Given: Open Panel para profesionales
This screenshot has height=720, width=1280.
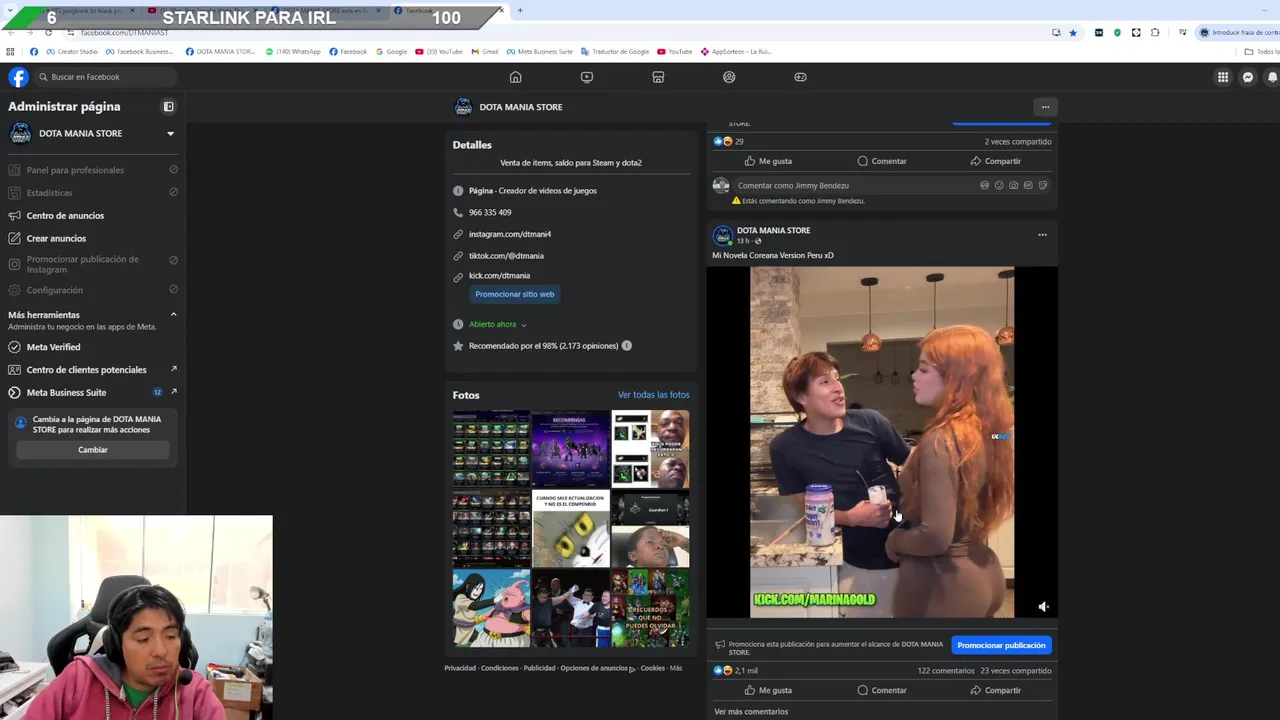Looking at the screenshot, I should point(92,170).
